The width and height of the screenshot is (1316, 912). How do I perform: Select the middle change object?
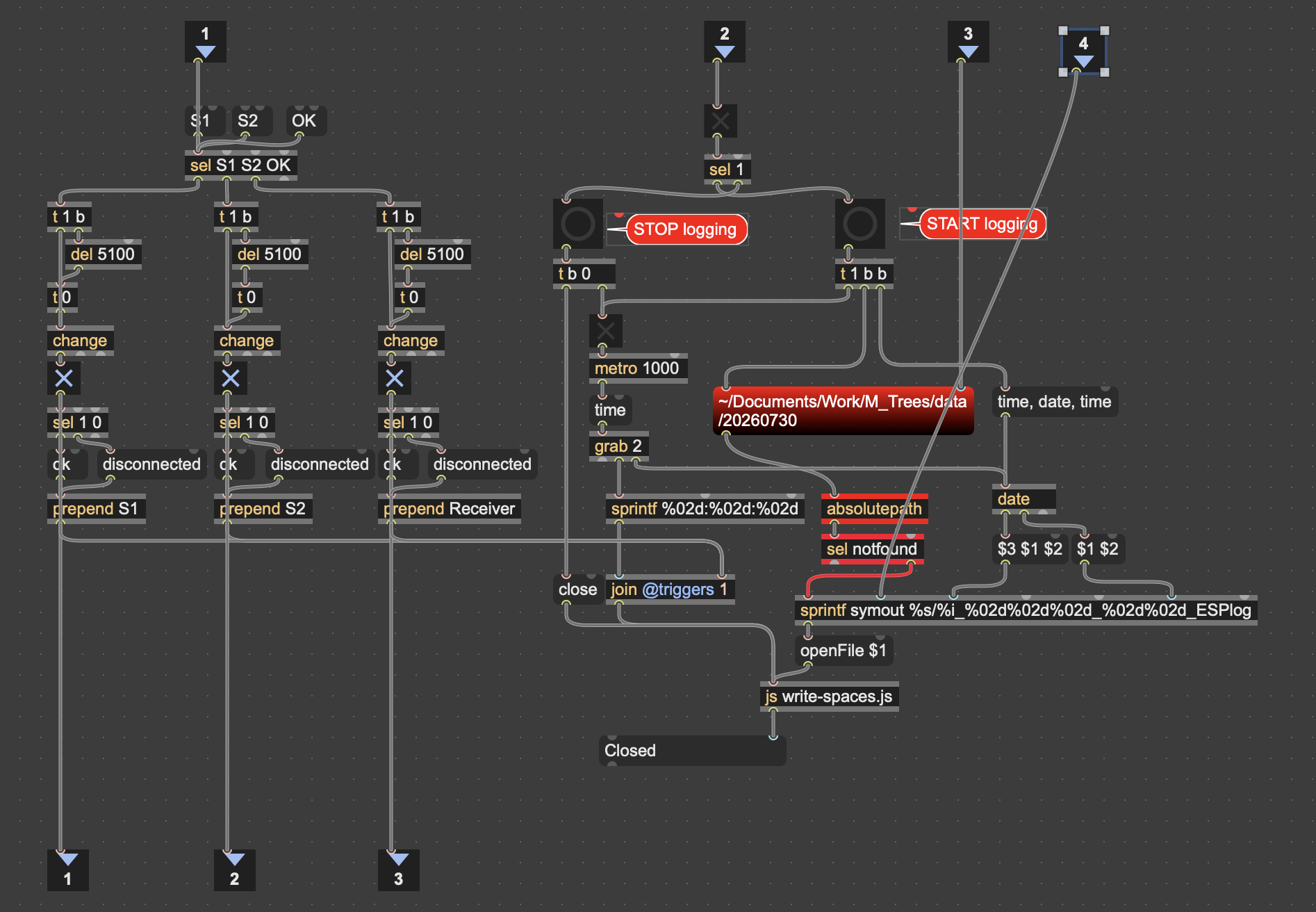tap(247, 341)
